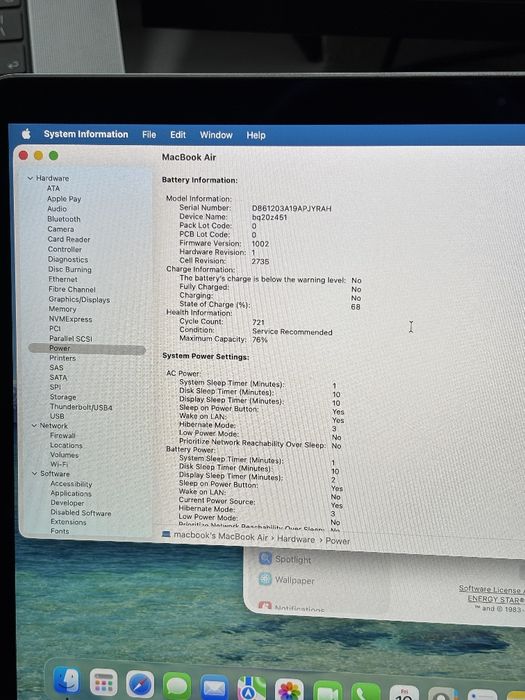Viewport: 525px width, 700px height.
Task: Open the File menu
Action: pyautogui.click(x=149, y=135)
